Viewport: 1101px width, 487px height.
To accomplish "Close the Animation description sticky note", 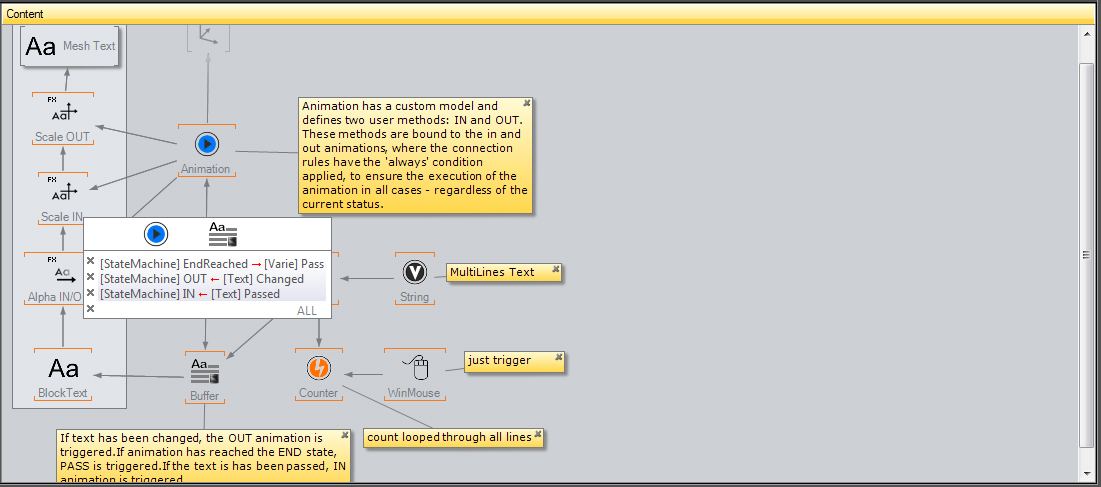I will point(527,103).
